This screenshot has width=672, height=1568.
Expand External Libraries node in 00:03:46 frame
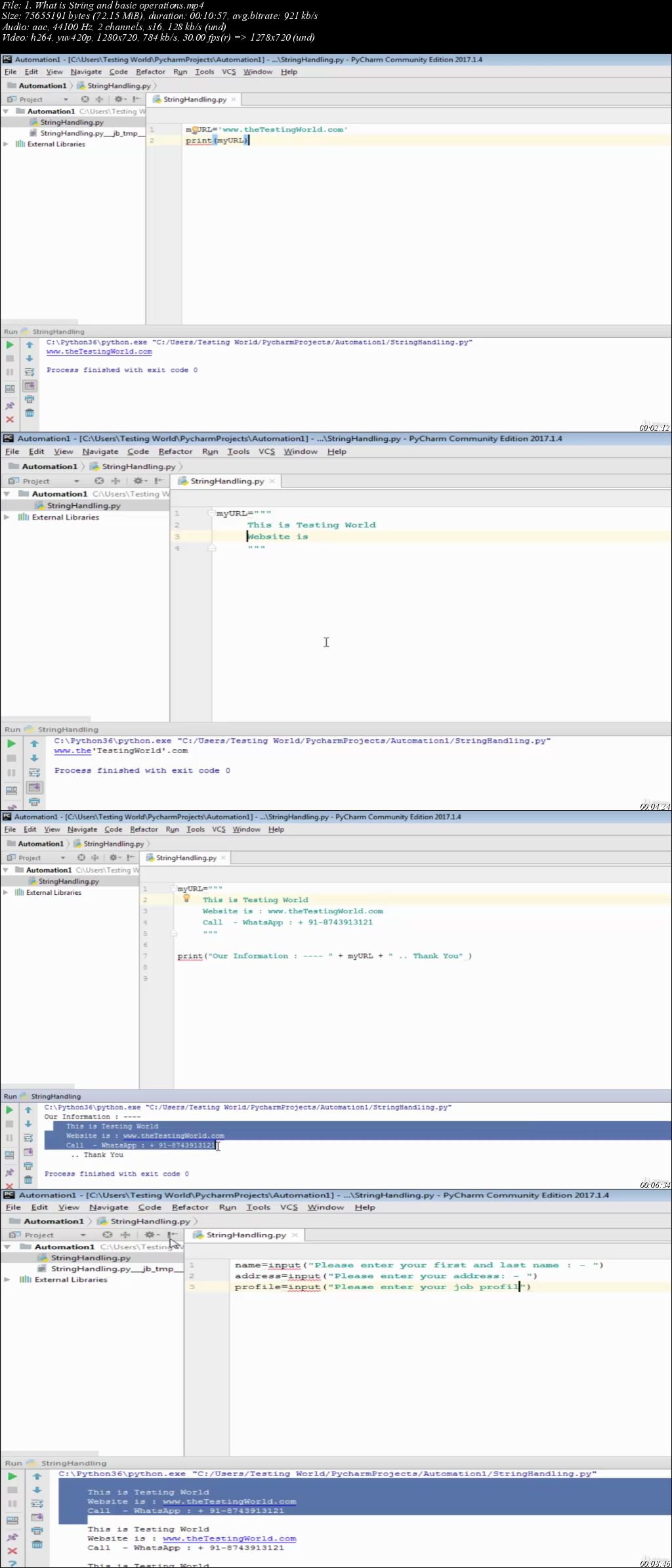(x=7, y=1279)
